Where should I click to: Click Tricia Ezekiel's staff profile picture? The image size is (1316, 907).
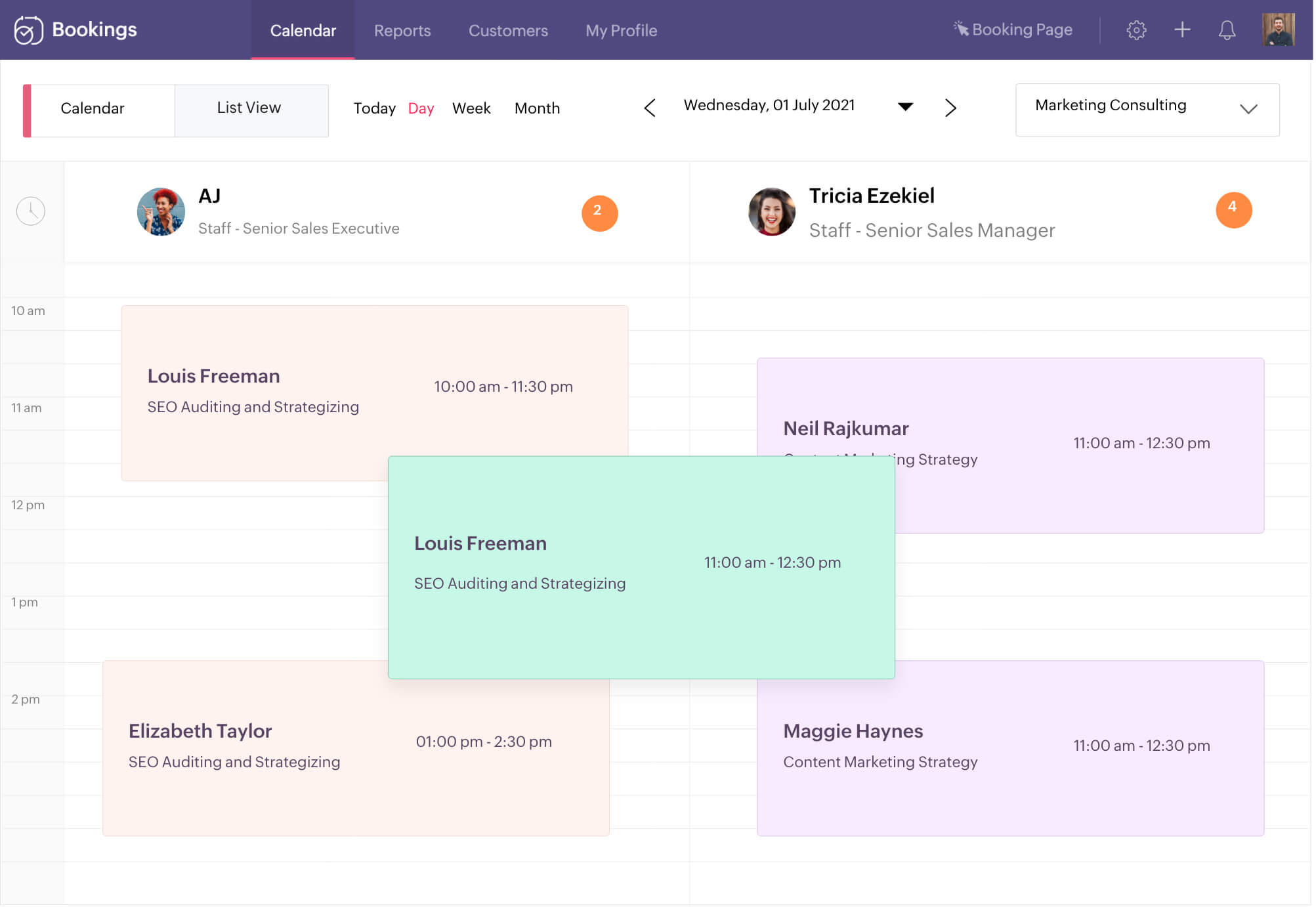(771, 211)
